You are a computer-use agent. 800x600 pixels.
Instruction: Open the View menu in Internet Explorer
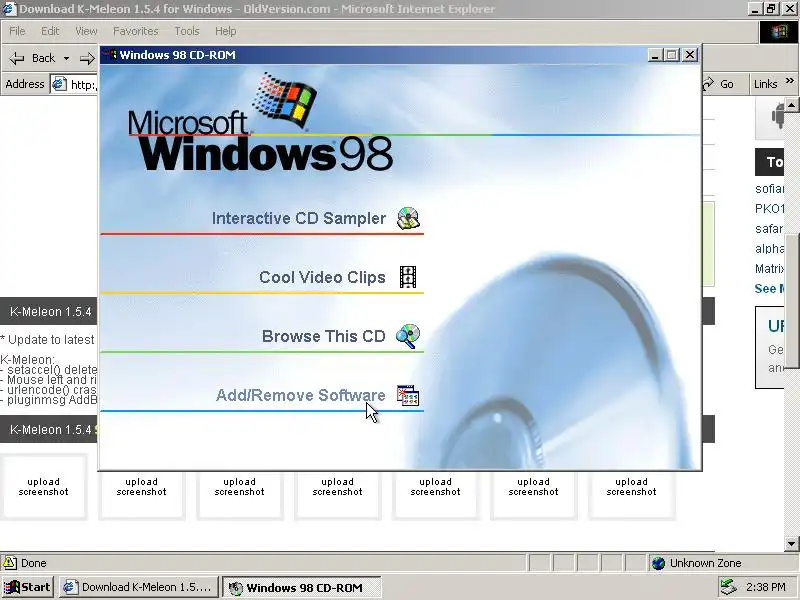click(86, 31)
